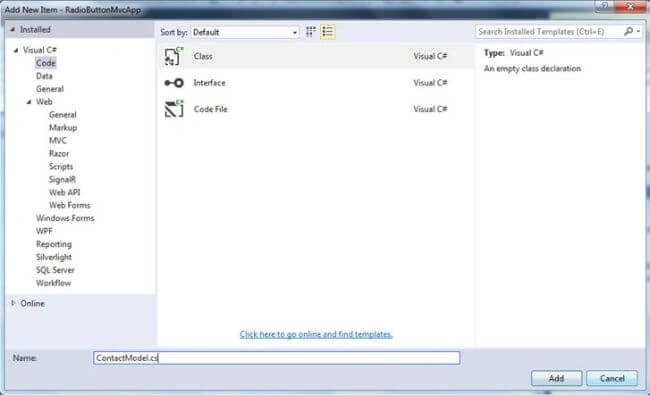This screenshot has width=650, height=395.
Task: Select the Web Forms category
Action: (69, 205)
